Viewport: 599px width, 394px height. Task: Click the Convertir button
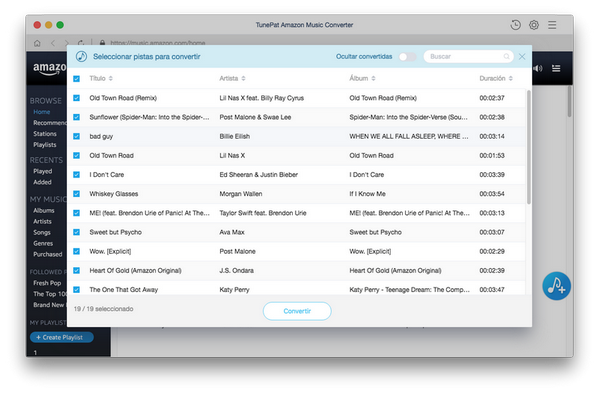coord(297,311)
